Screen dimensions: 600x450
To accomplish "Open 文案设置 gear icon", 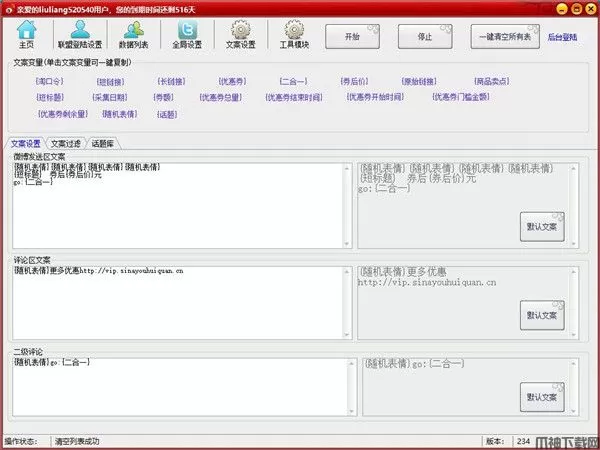I will [x=241, y=34].
